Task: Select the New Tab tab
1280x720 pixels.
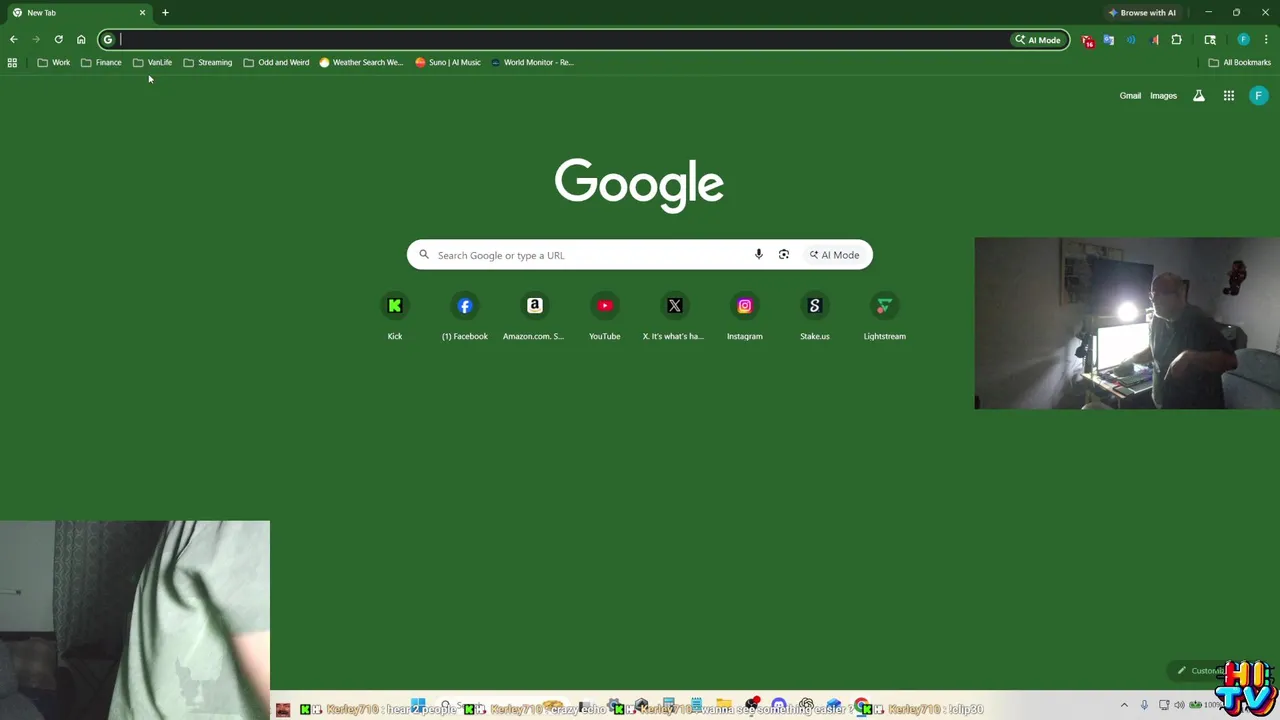Action: pos(78,13)
